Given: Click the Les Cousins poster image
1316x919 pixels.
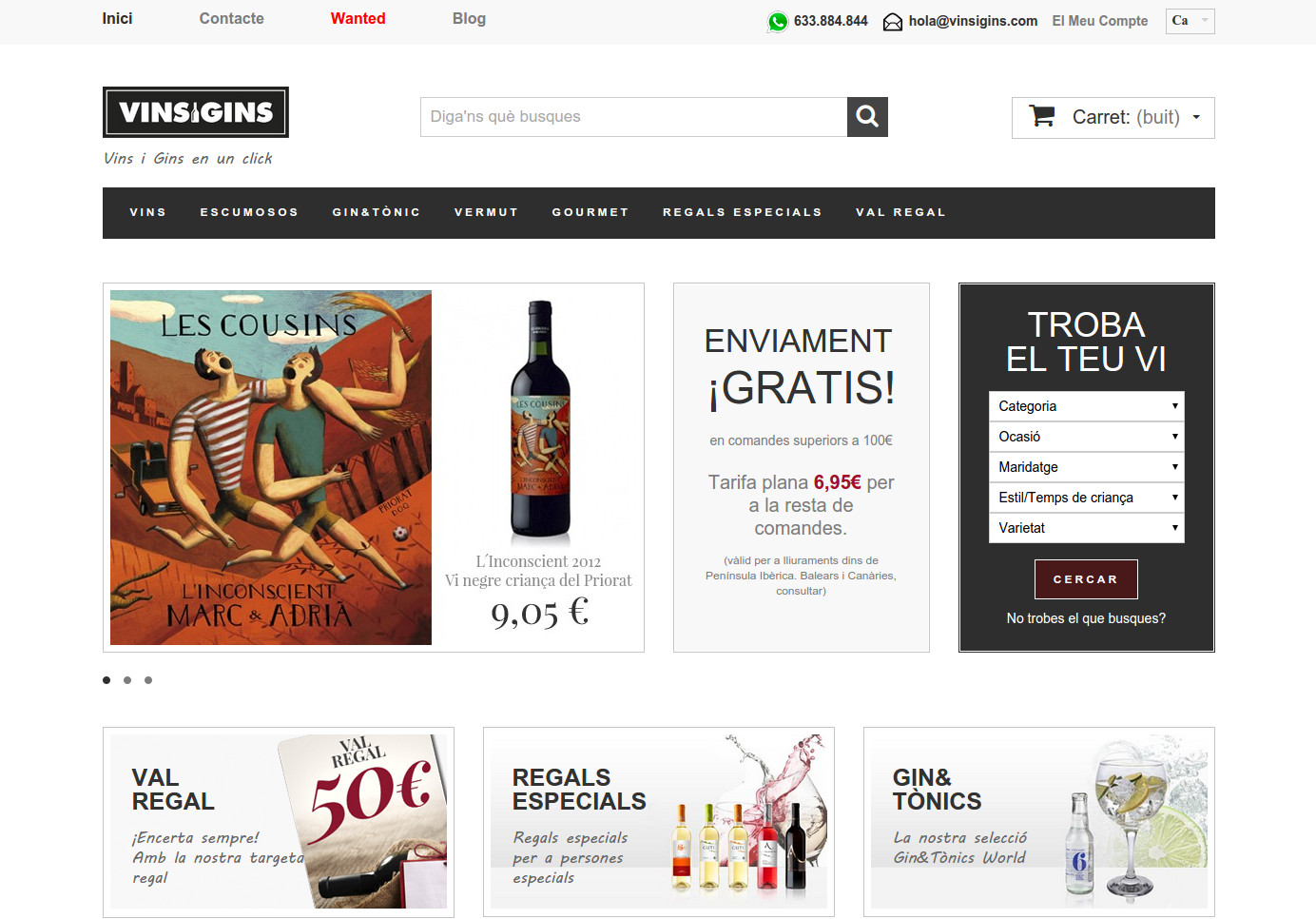Looking at the screenshot, I should pos(271,467).
